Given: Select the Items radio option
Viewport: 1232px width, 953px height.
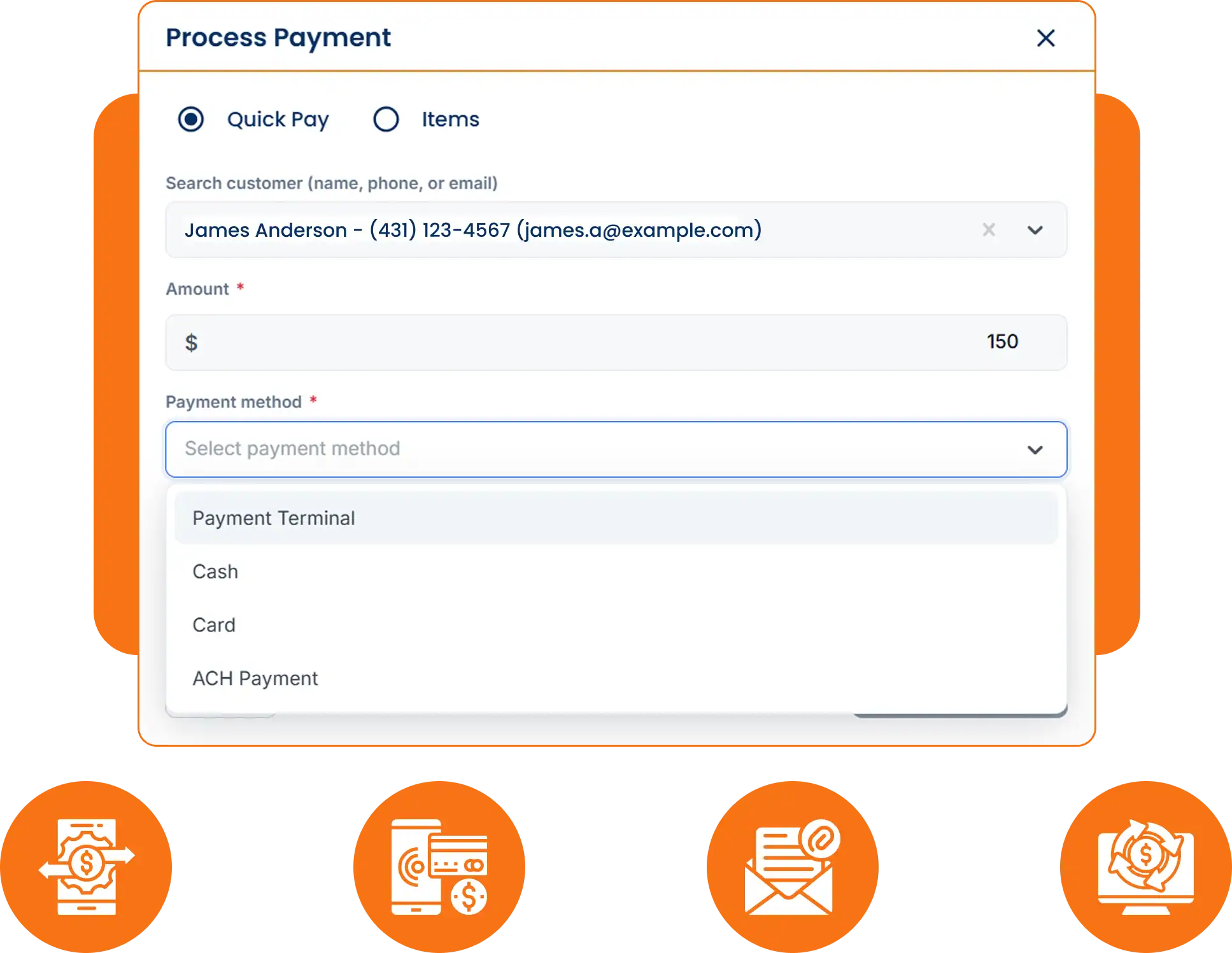Looking at the screenshot, I should pyautogui.click(x=386, y=119).
